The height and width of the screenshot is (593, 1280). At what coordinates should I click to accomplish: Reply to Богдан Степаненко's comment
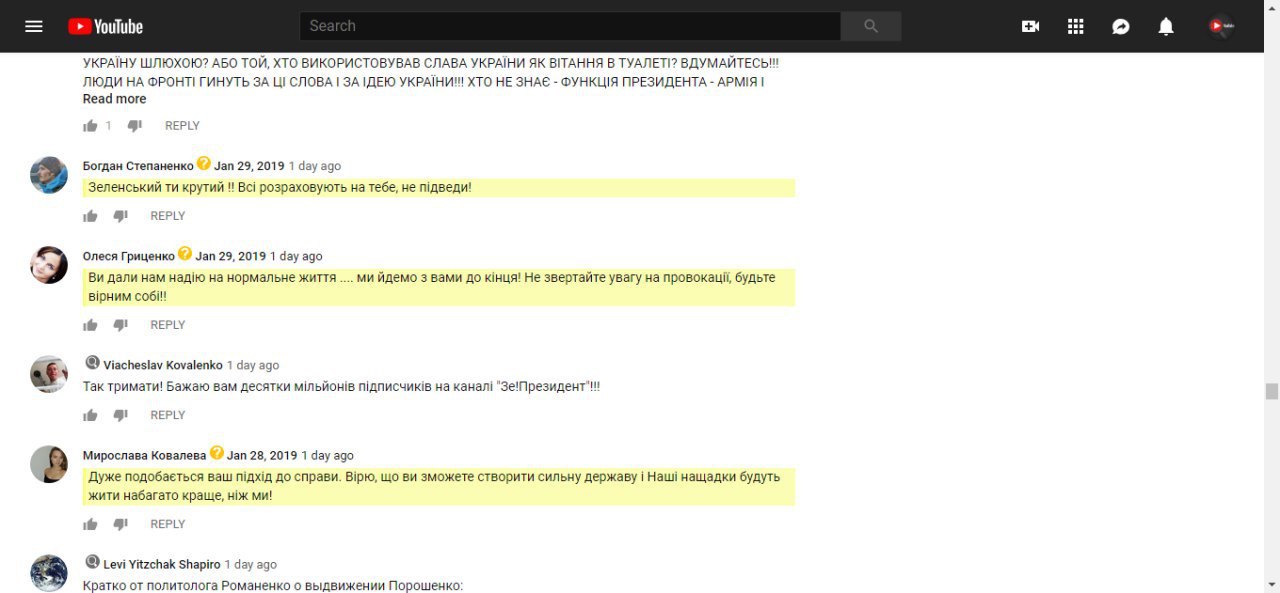pos(168,216)
